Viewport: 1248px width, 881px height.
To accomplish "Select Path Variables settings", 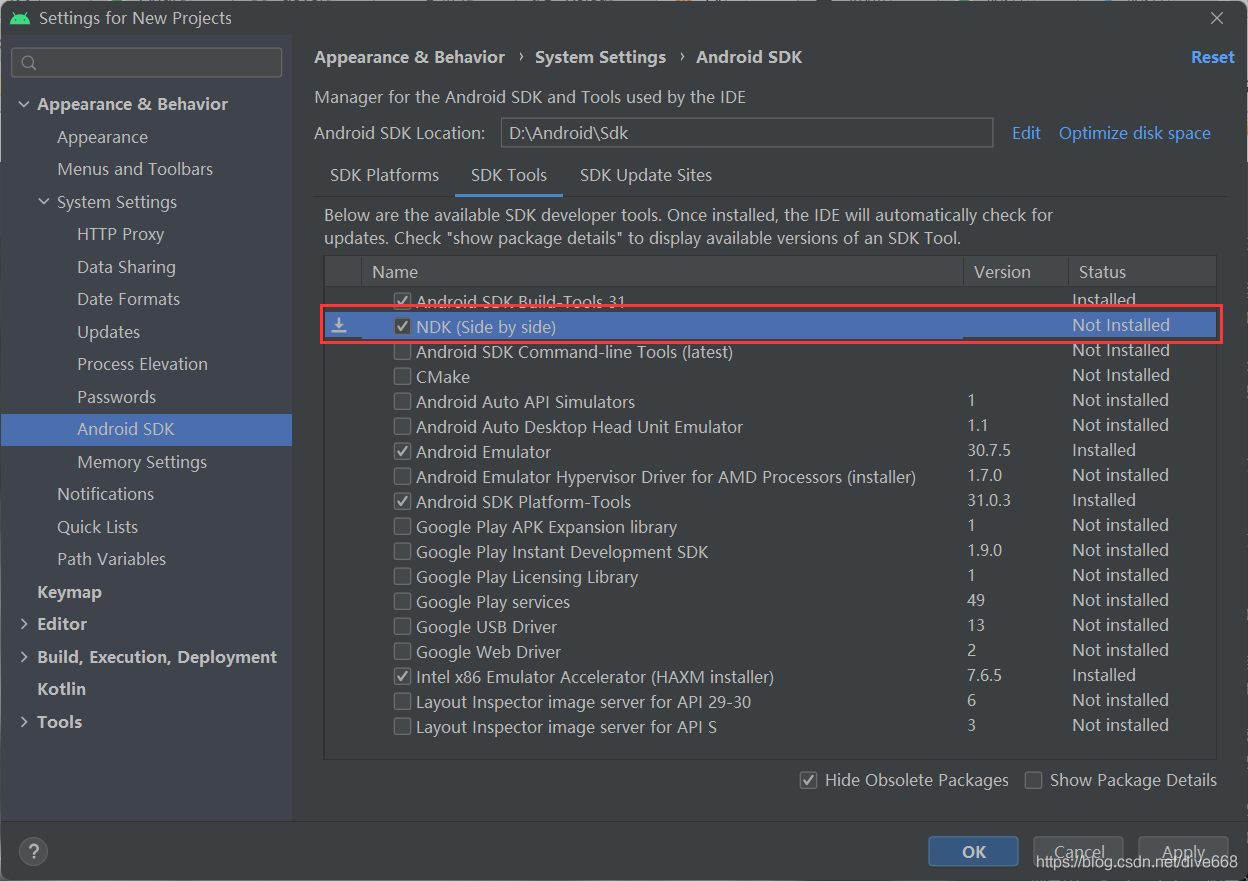I will point(111,559).
